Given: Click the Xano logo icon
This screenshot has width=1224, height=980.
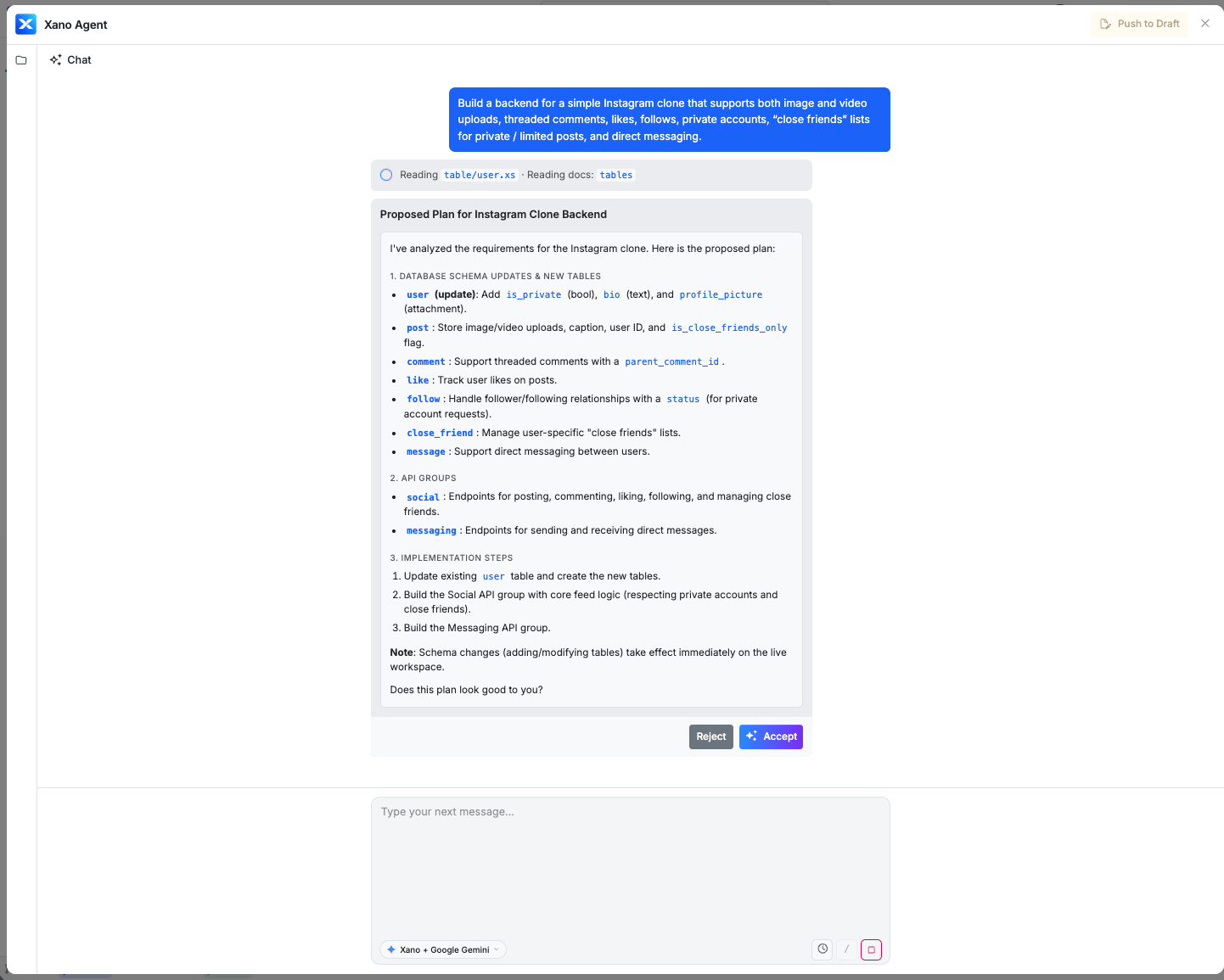Looking at the screenshot, I should [x=26, y=25].
